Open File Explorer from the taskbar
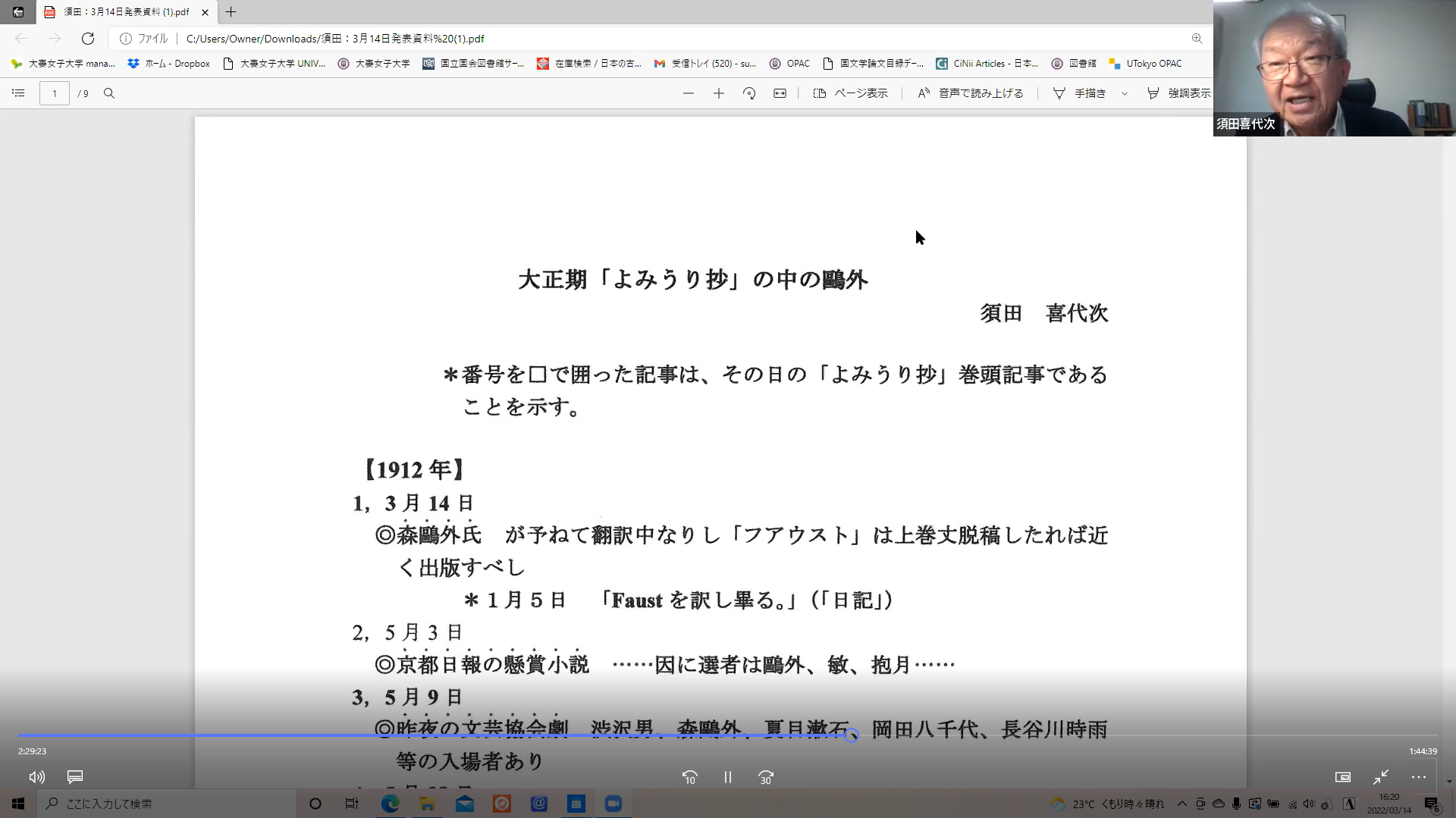Image resolution: width=1456 pixels, height=818 pixels. pos(427,804)
